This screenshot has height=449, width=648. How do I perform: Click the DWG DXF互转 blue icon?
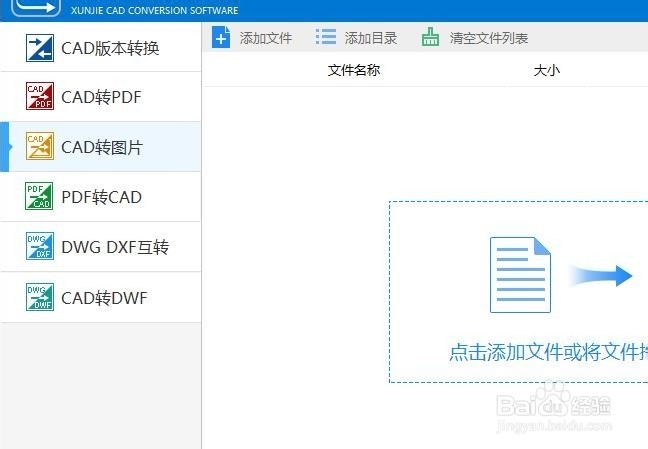(40, 246)
